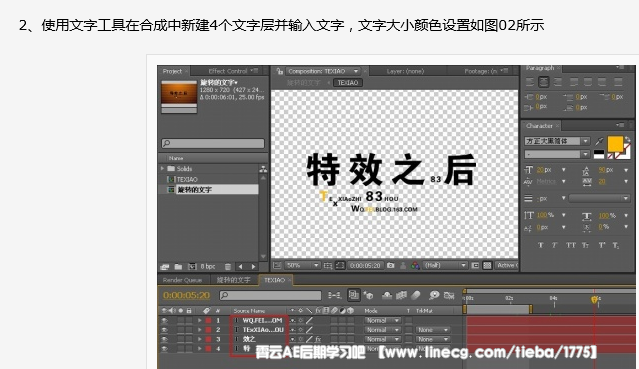Click the TEXIAO breadcrumb button in viewer
Viewport: 639px width, 369px height.
click(348, 83)
